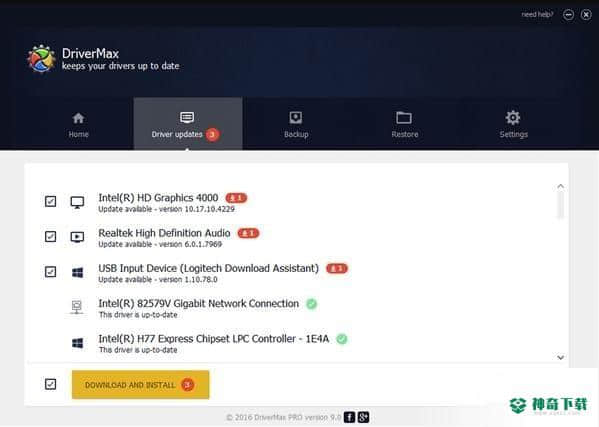Click network icon for Intel 82579V Gigabit
Image resolution: width=599 pixels, height=427 pixels.
tap(77, 307)
